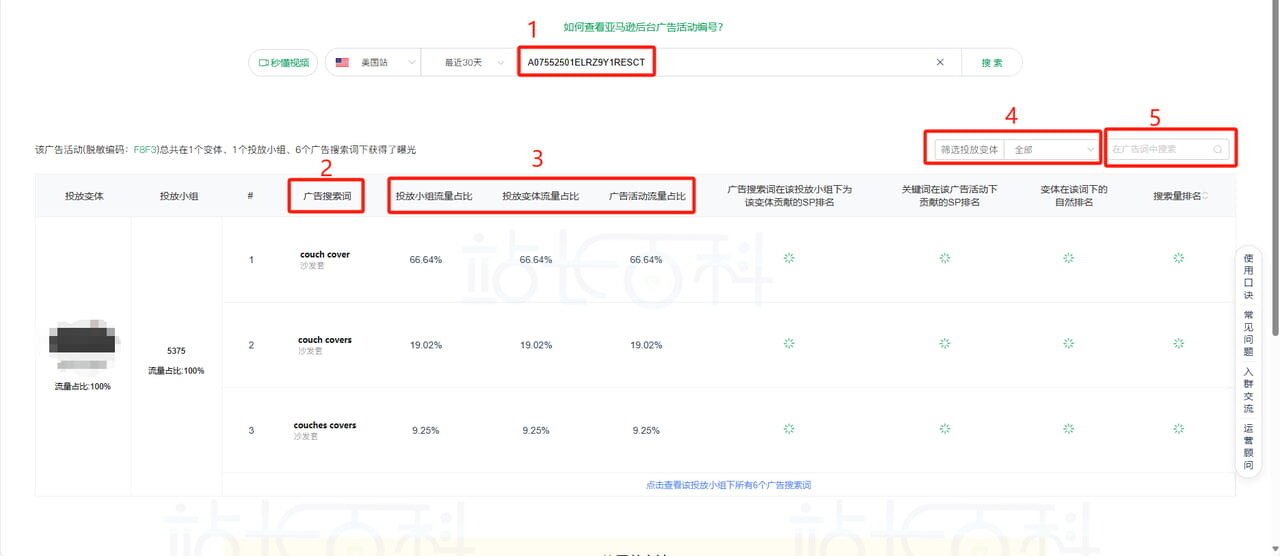Open the link showing all 6 广告搜索词

coord(728,485)
